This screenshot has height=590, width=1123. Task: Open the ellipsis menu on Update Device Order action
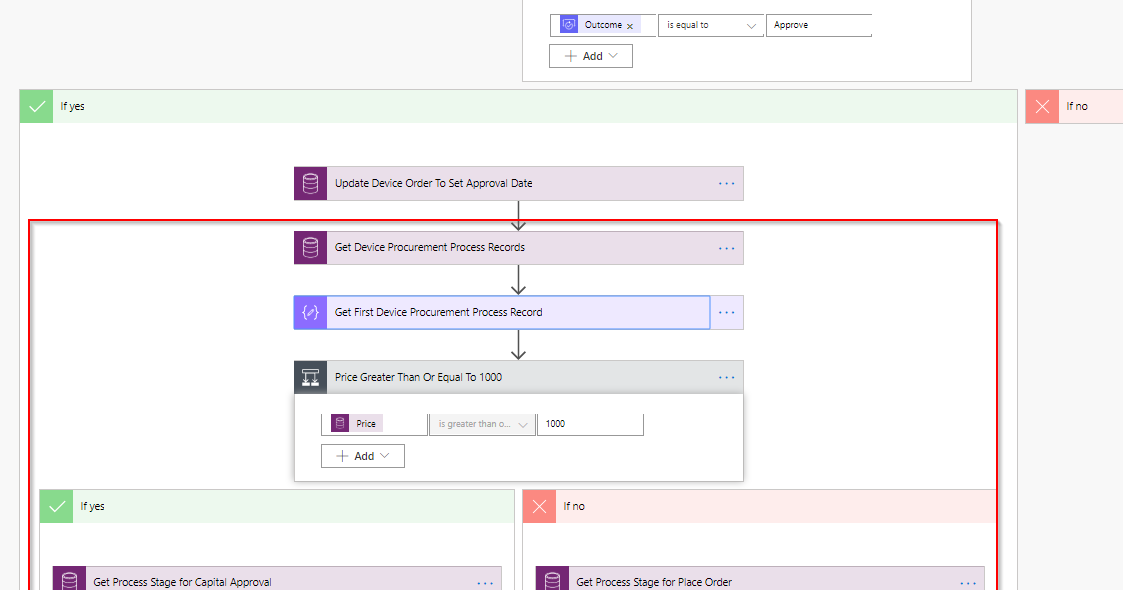(x=726, y=183)
